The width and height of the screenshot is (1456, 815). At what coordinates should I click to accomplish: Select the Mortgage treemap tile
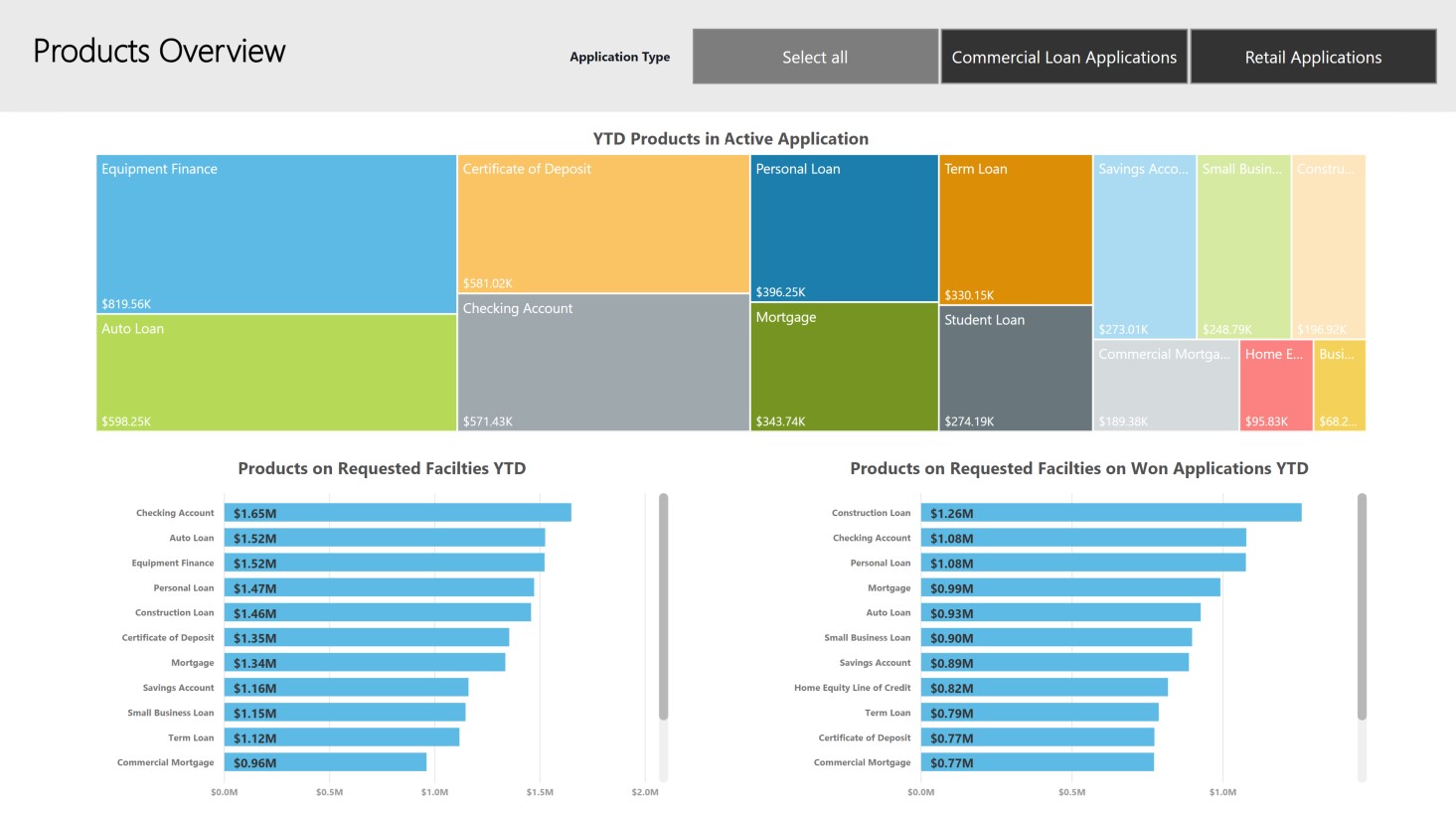point(844,367)
